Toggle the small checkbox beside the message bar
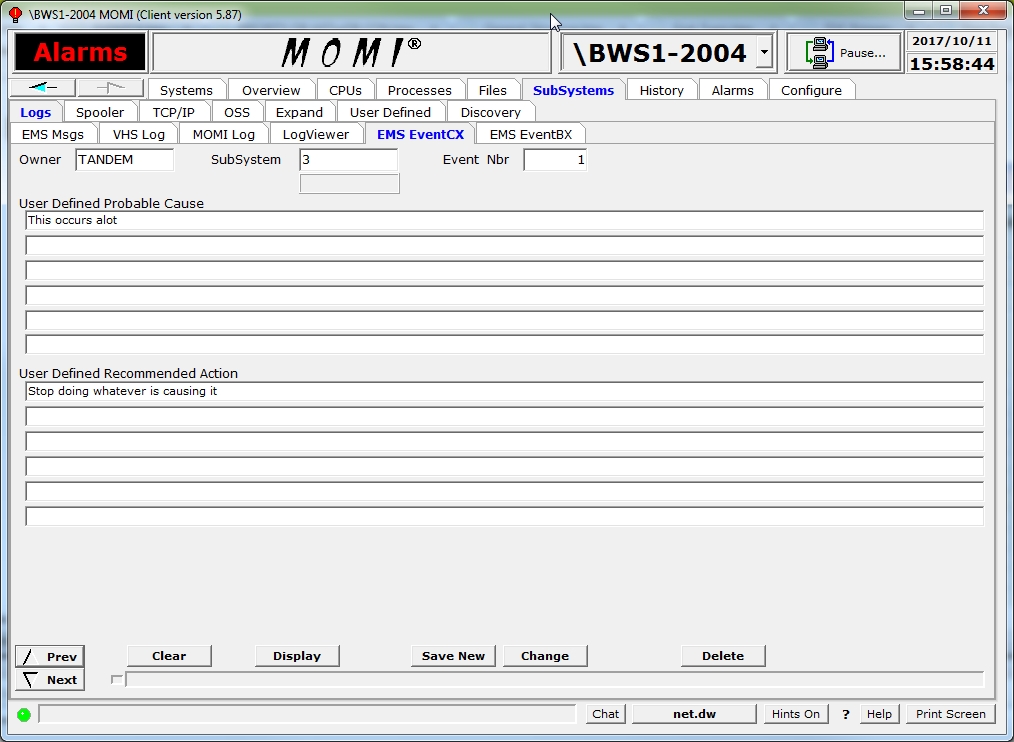 116,680
